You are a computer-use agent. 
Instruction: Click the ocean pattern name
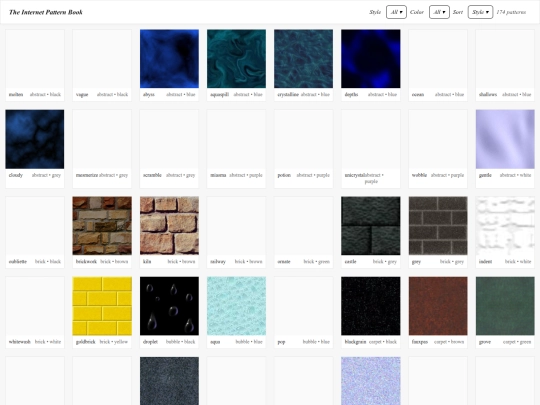coord(418,94)
